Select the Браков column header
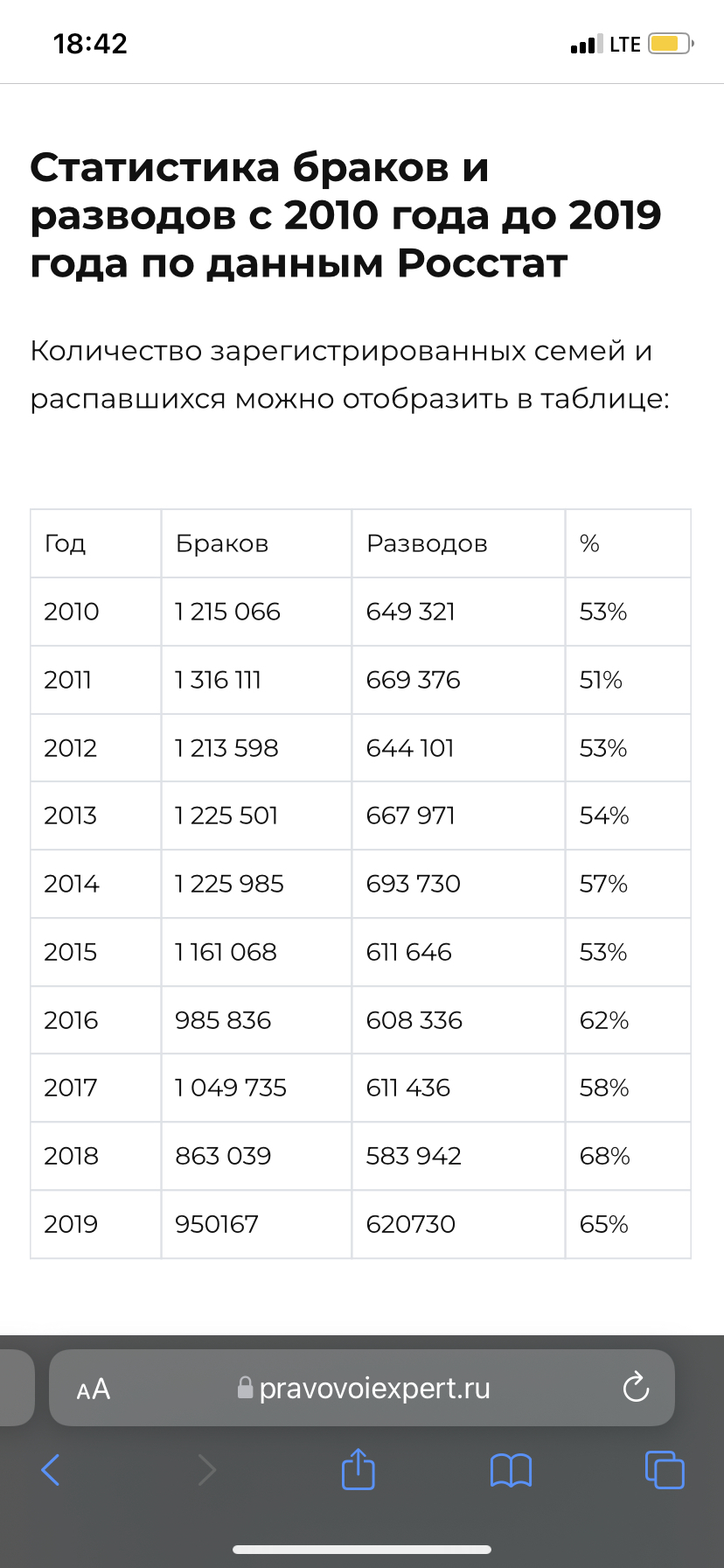Image resolution: width=724 pixels, height=1568 pixels. click(222, 543)
